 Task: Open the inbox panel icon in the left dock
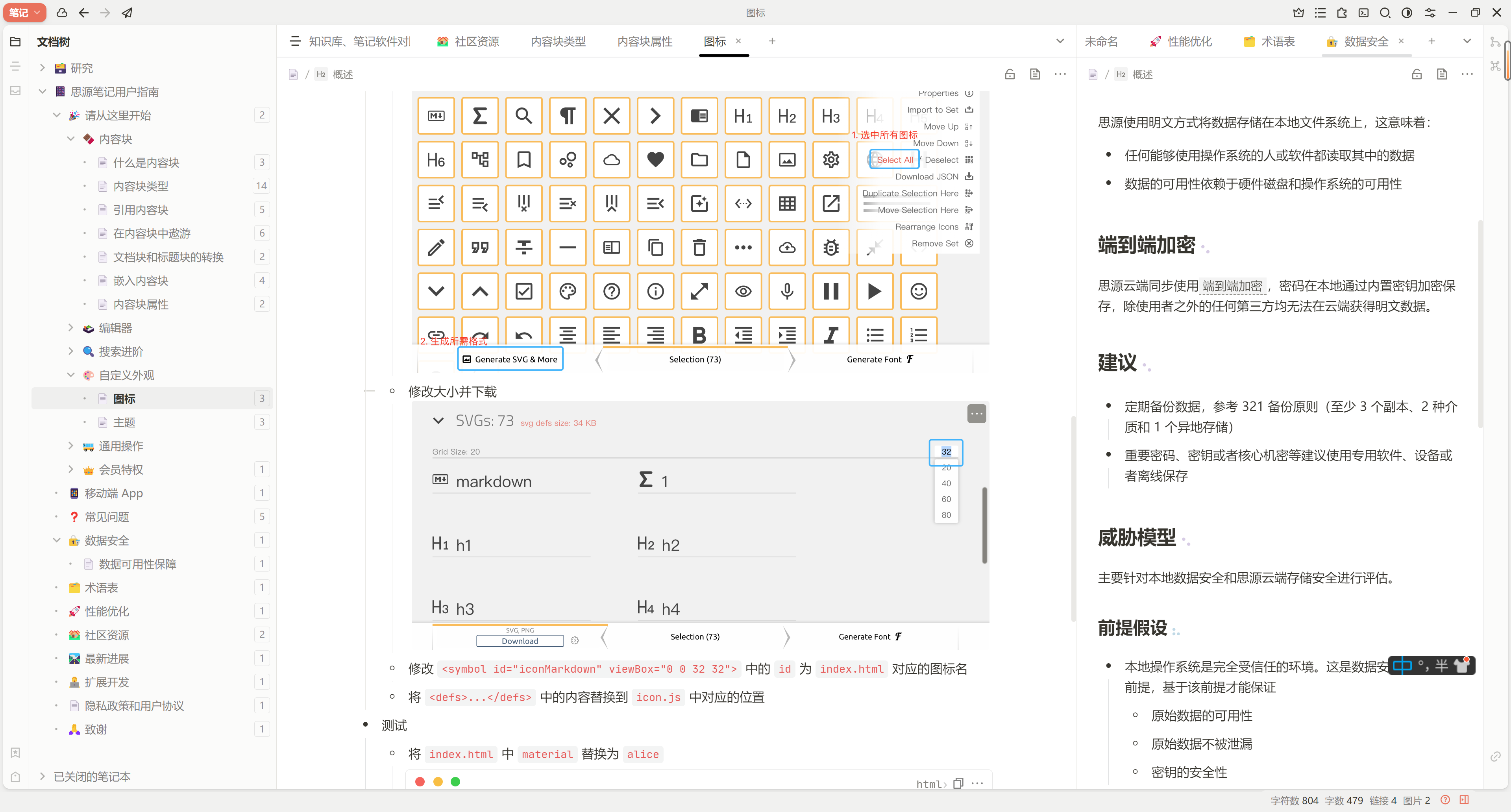15,91
